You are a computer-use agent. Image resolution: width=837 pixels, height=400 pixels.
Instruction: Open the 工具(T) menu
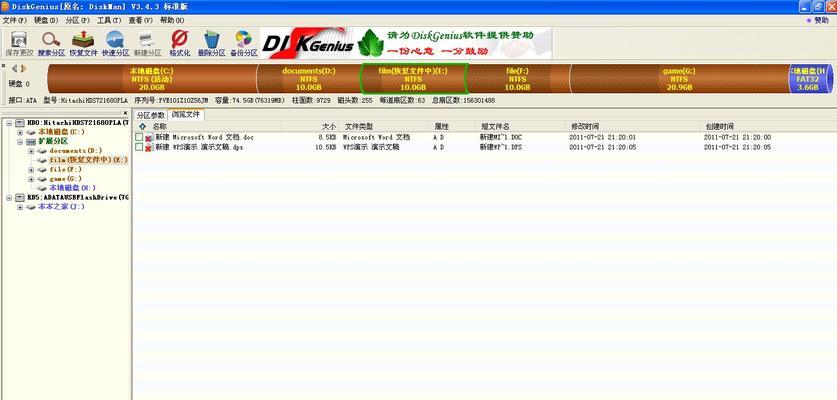pyautogui.click(x=109, y=20)
